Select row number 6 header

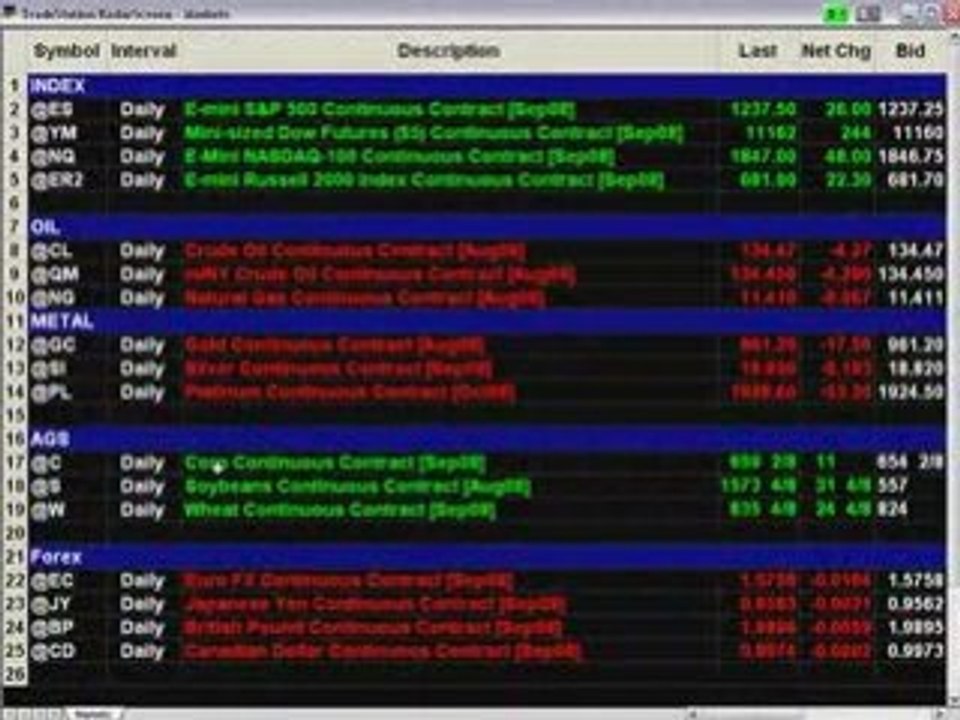click(x=14, y=203)
